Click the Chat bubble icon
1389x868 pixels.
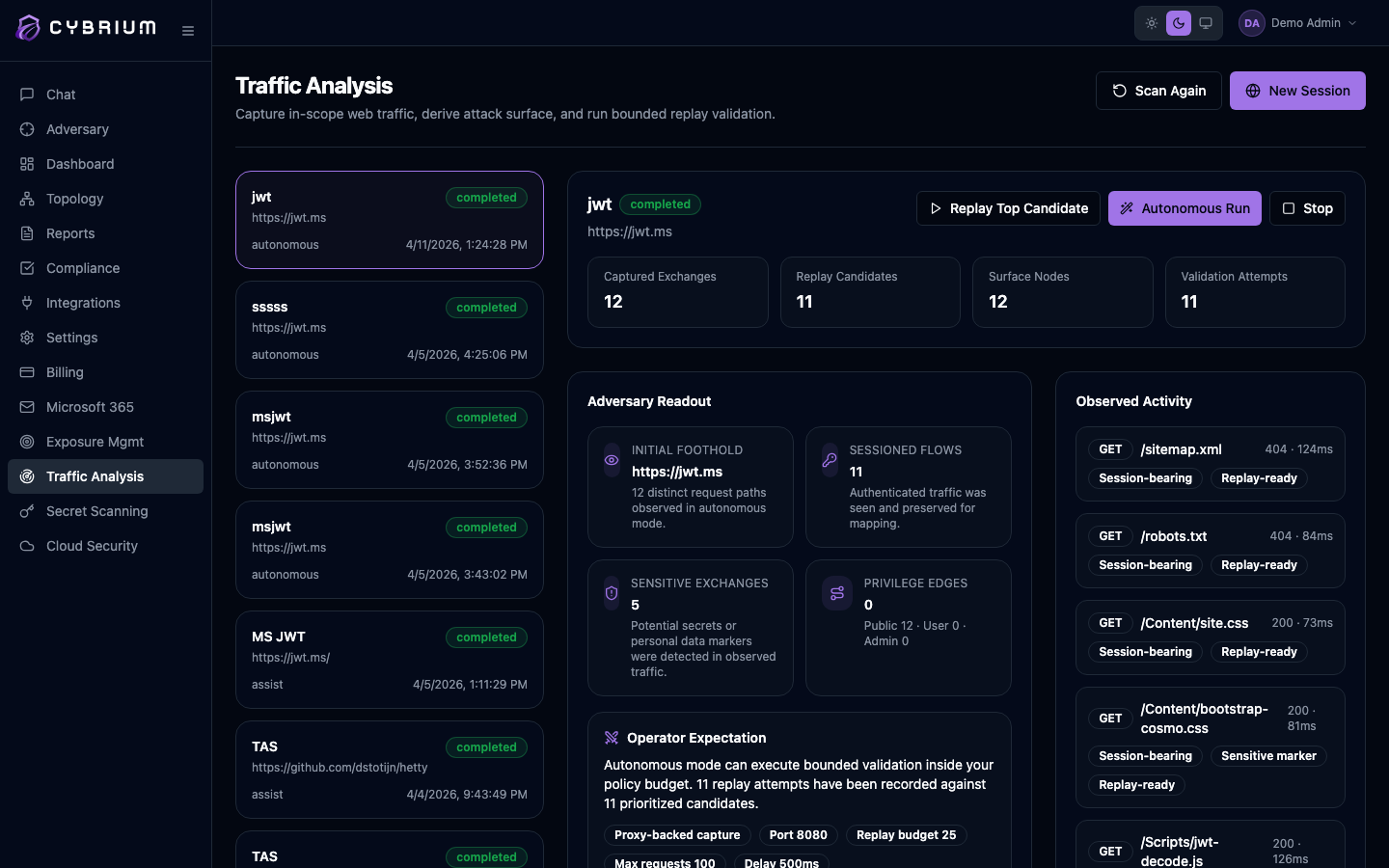click(x=27, y=95)
